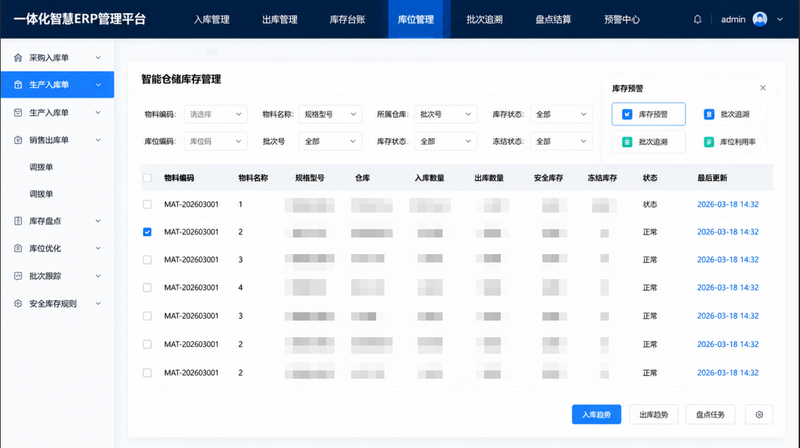This screenshot has height=448, width=800.
Task: Click the notification bell icon
Action: click(x=697, y=19)
